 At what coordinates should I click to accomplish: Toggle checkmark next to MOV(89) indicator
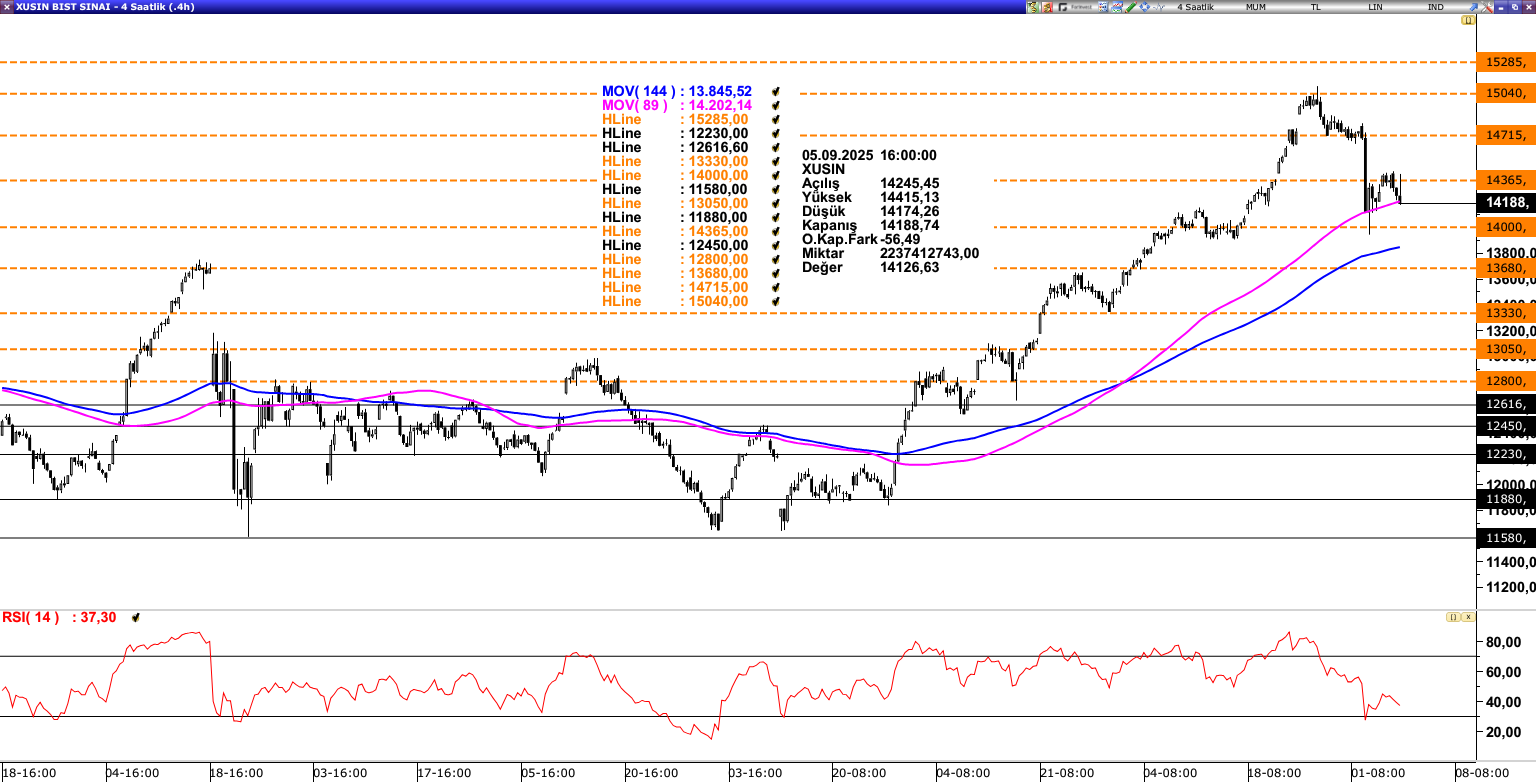coord(775,105)
